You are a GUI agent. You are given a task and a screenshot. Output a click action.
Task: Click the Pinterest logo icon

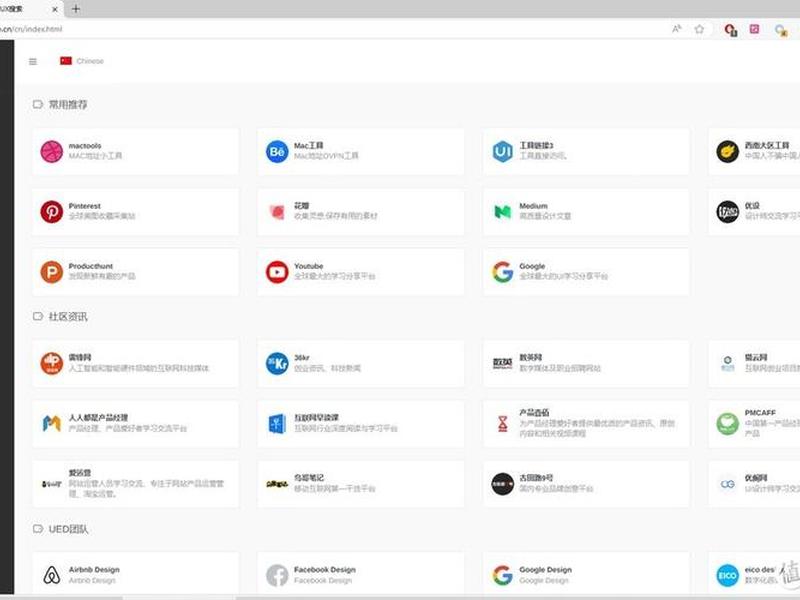[x=52, y=211]
